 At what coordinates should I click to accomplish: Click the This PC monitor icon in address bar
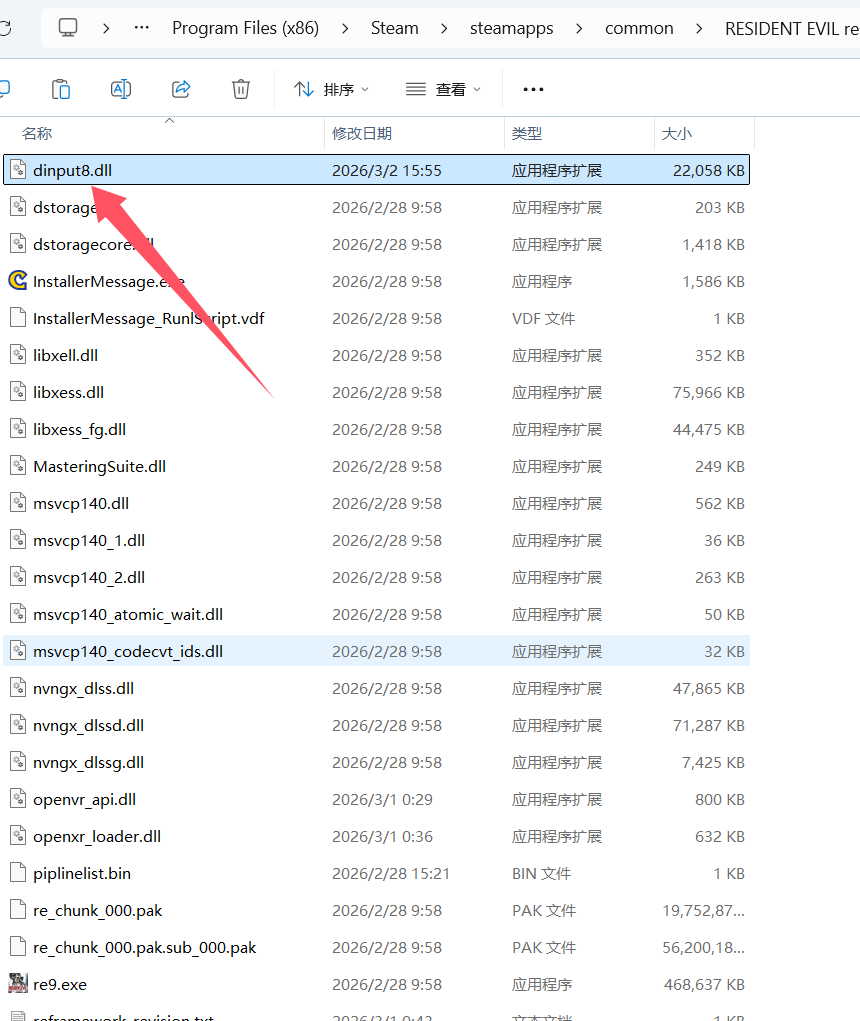pyautogui.click(x=68, y=28)
